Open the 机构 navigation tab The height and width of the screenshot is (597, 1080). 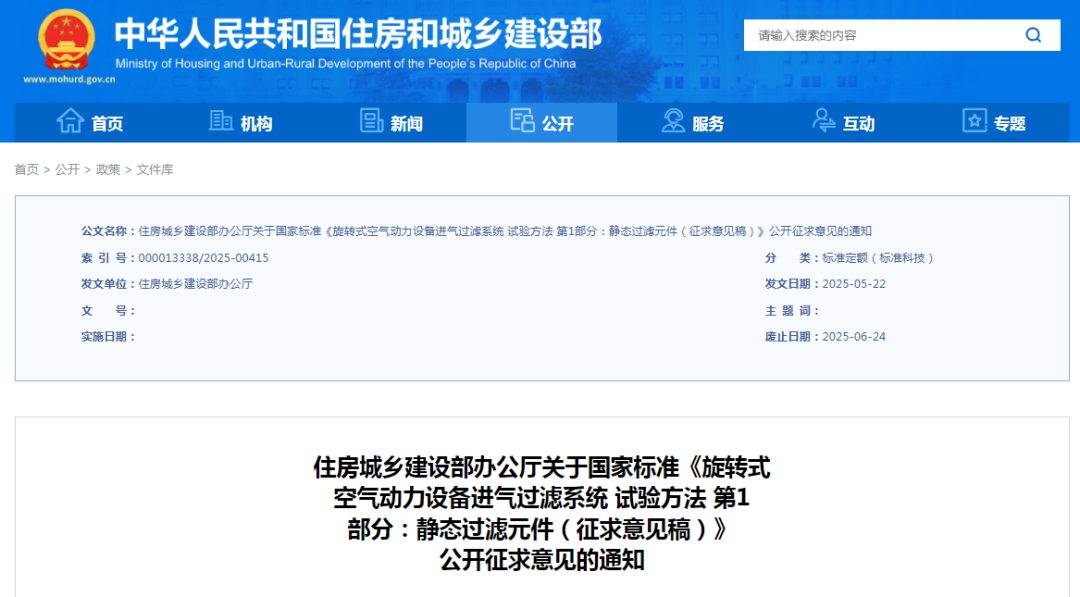pos(240,123)
